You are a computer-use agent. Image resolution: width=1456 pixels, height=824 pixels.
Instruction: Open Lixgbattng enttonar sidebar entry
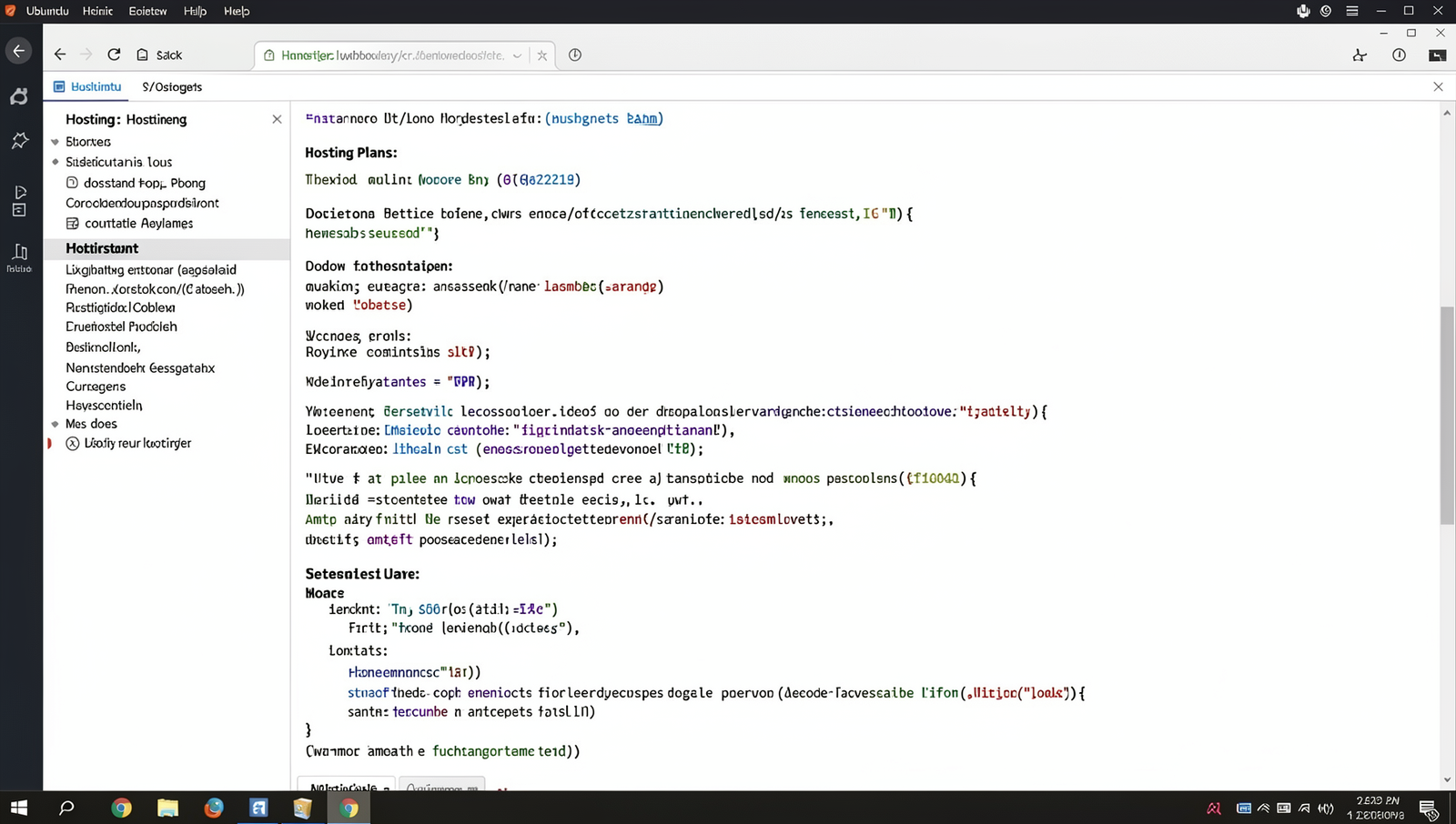[x=151, y=269]
